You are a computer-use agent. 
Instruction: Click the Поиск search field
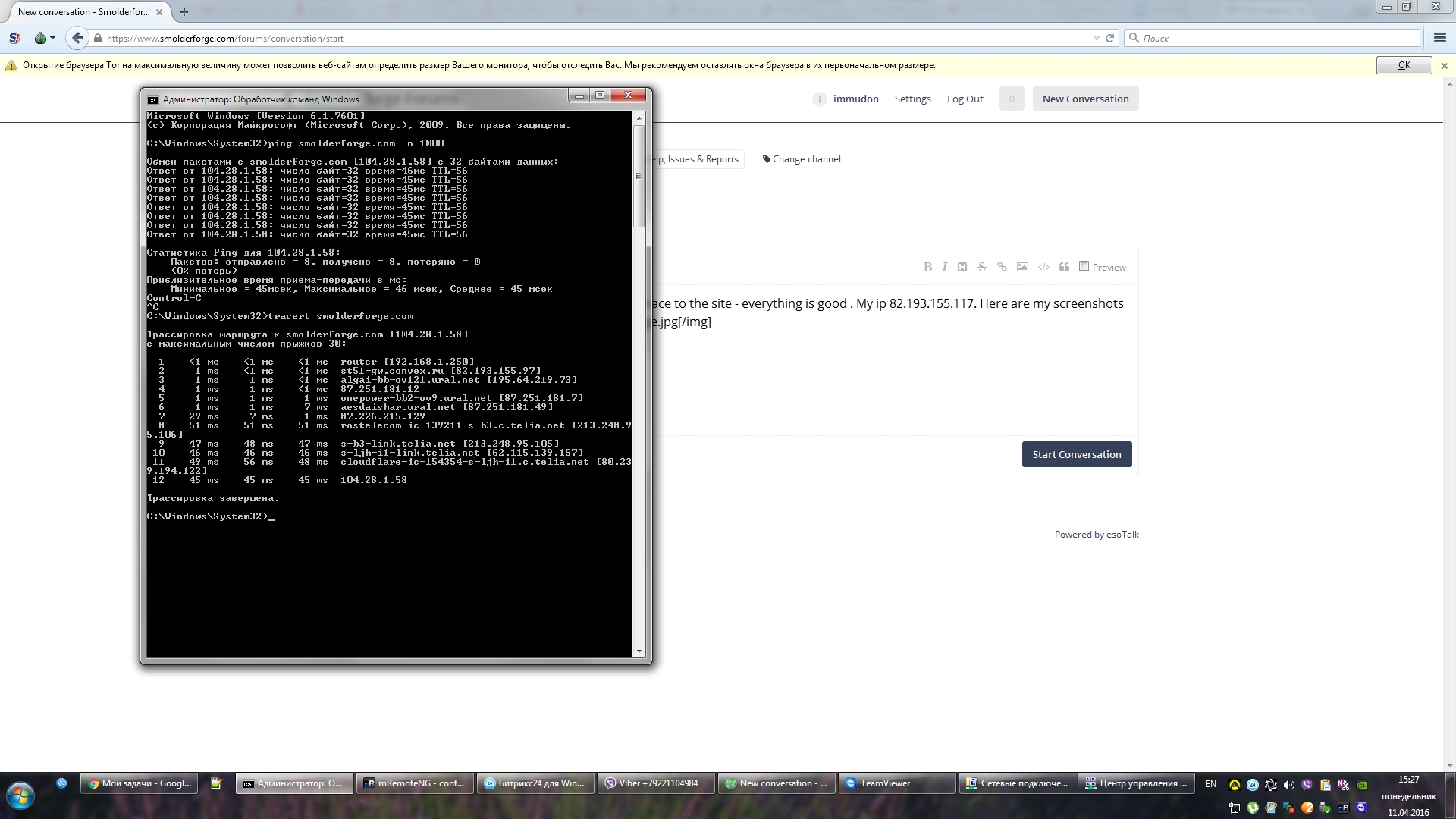coord(1274,38)
